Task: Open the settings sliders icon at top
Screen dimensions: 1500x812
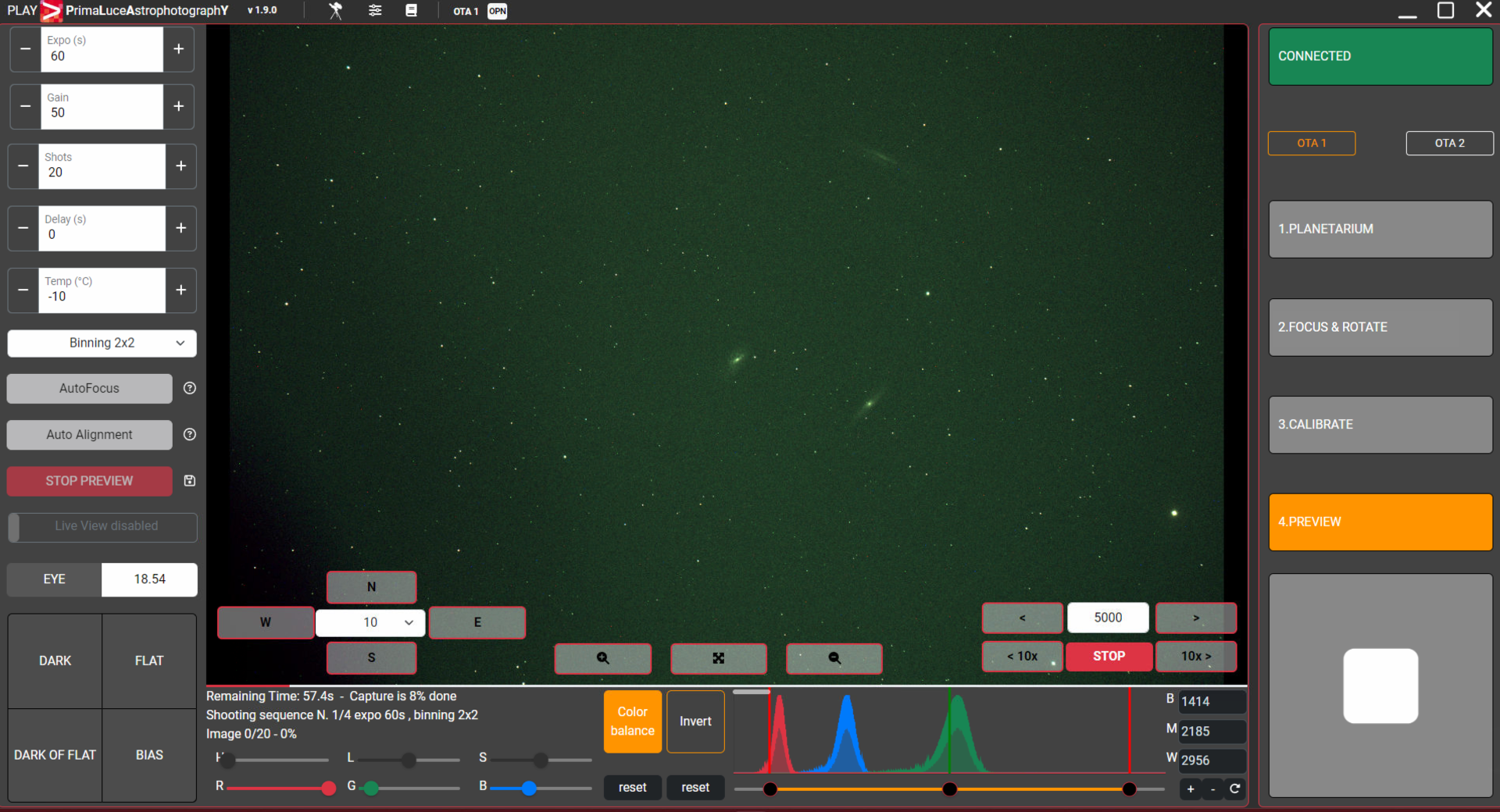Action: coord(374,11)
